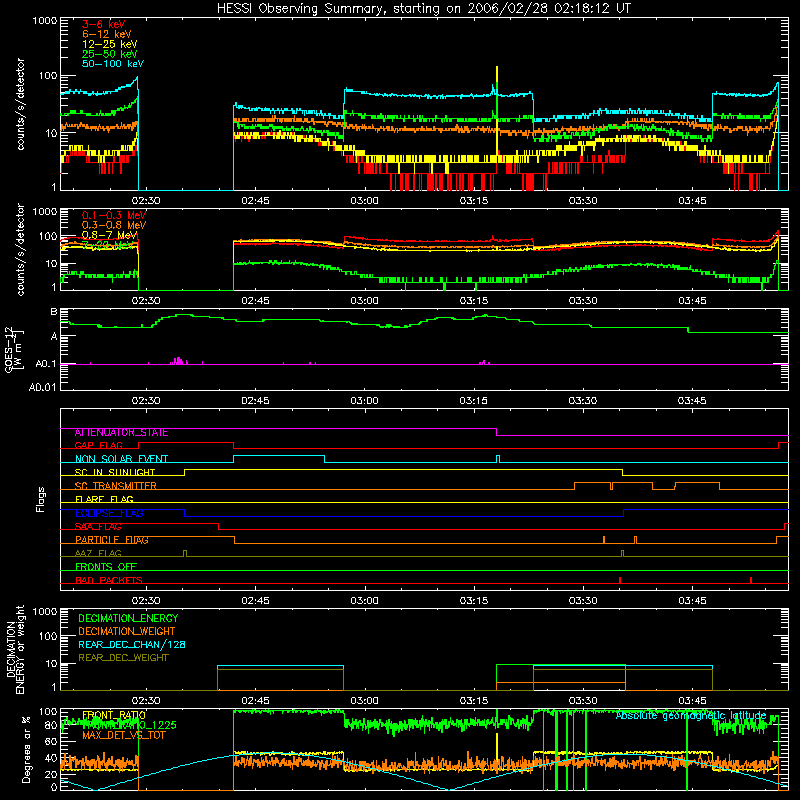Click the magenta GOES bump near 02:35
This screenshot has width=800, height=800.
click(x=178, y=361)
